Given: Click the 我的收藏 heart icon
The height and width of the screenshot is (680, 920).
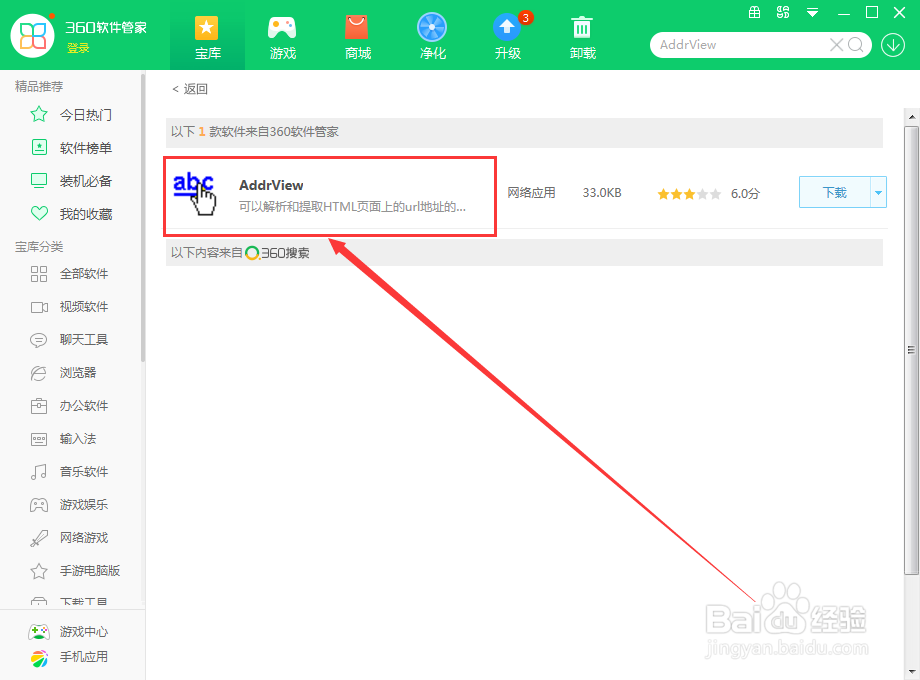Looking at the screenshot, I should 39,214.
